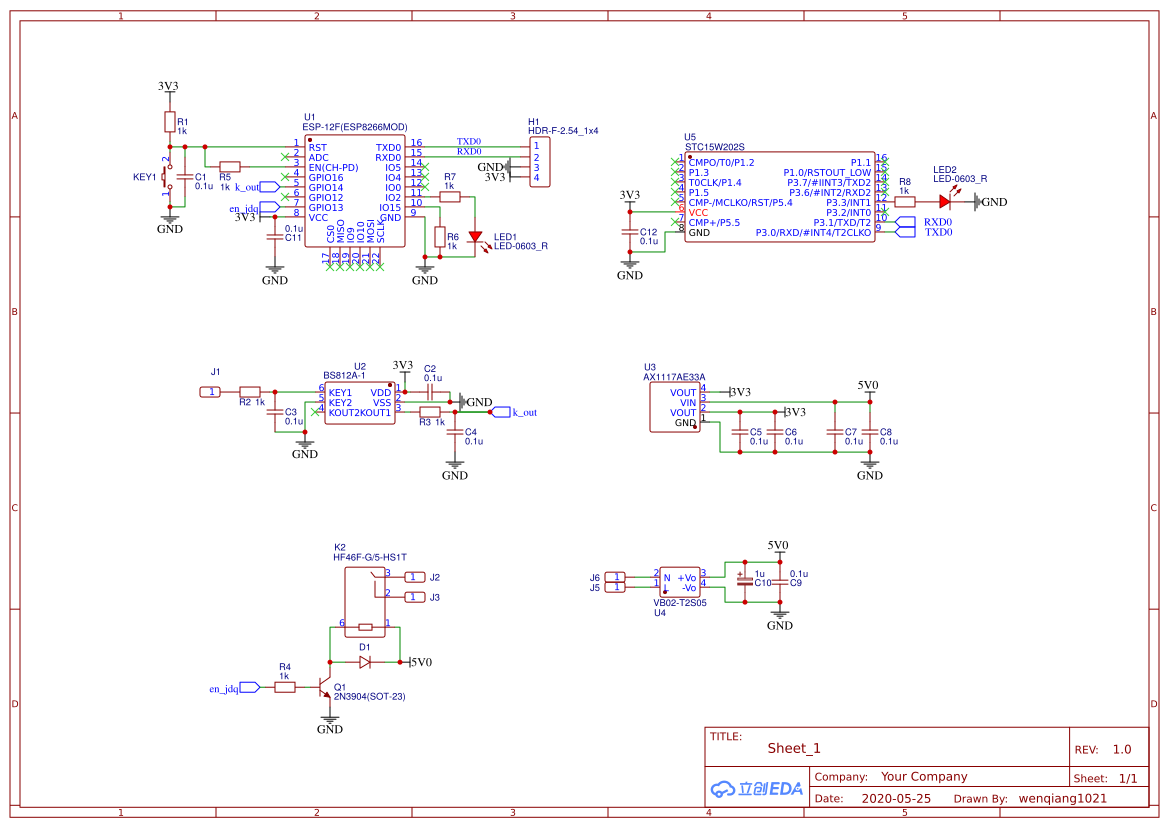The height and width of the screenshot is (828, 1169).
Task: Select the R2 resistor symbol
Action: point(250,392)
